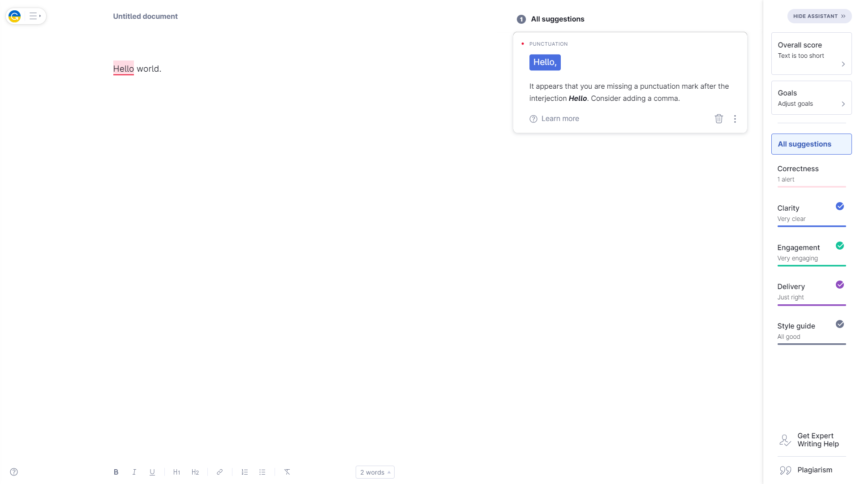Click the Style guide gray checkmark icon
Image resolution: width=860 pixels, height=484 pixels.
[840, 324]
